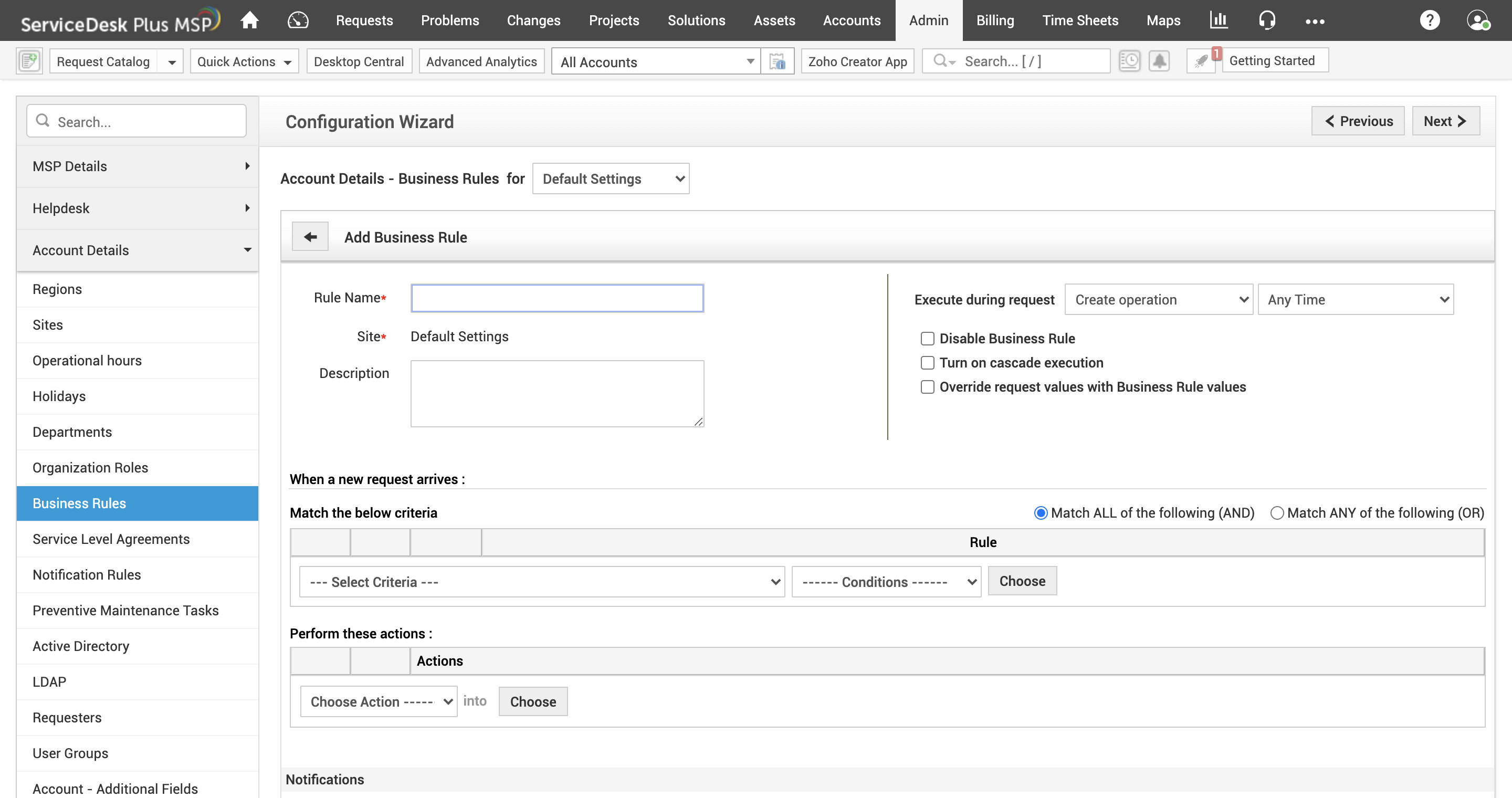Check Turn on cascade execution

tap(927, 363)
